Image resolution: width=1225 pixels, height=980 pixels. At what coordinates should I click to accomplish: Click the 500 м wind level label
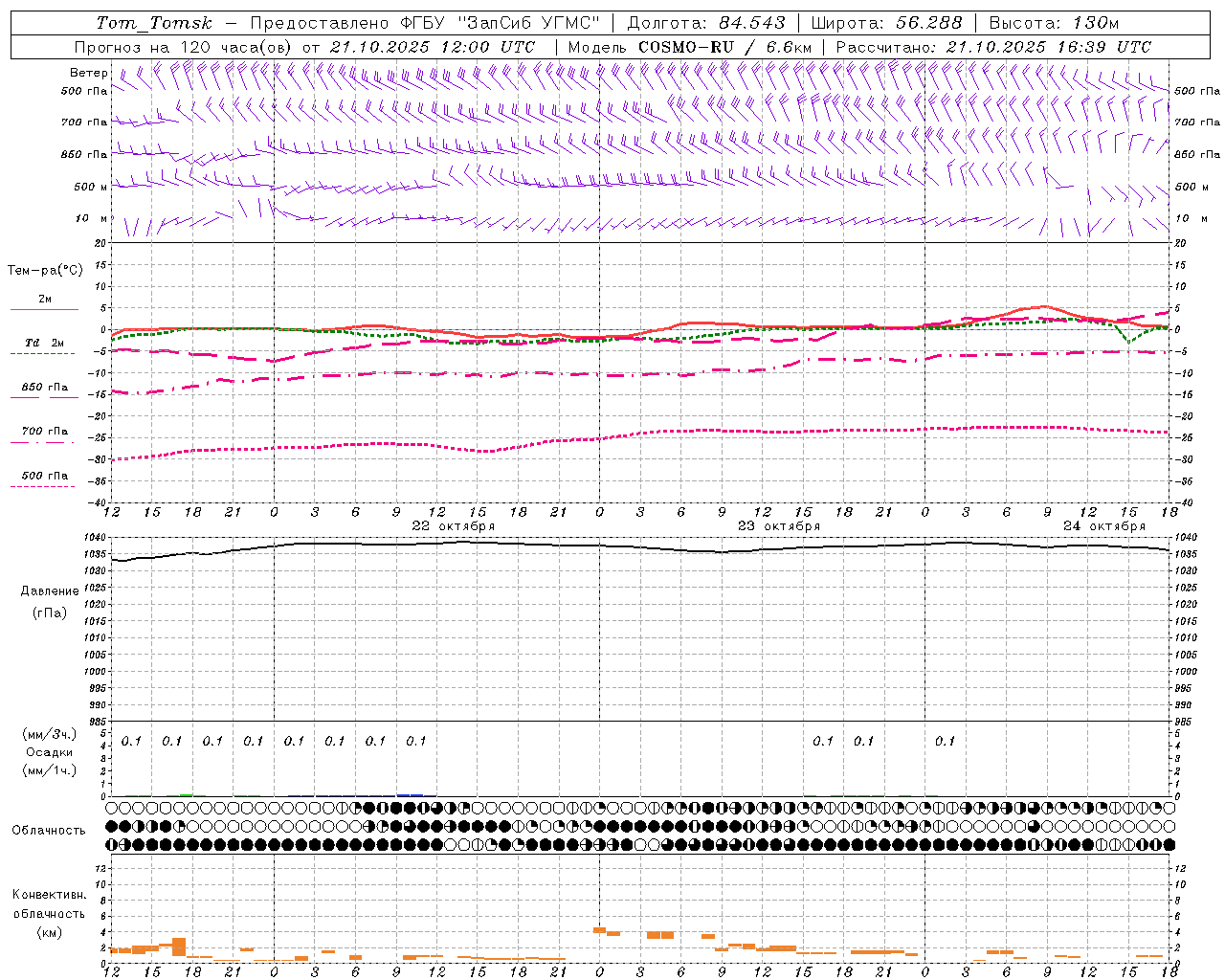tap(91, 187)
